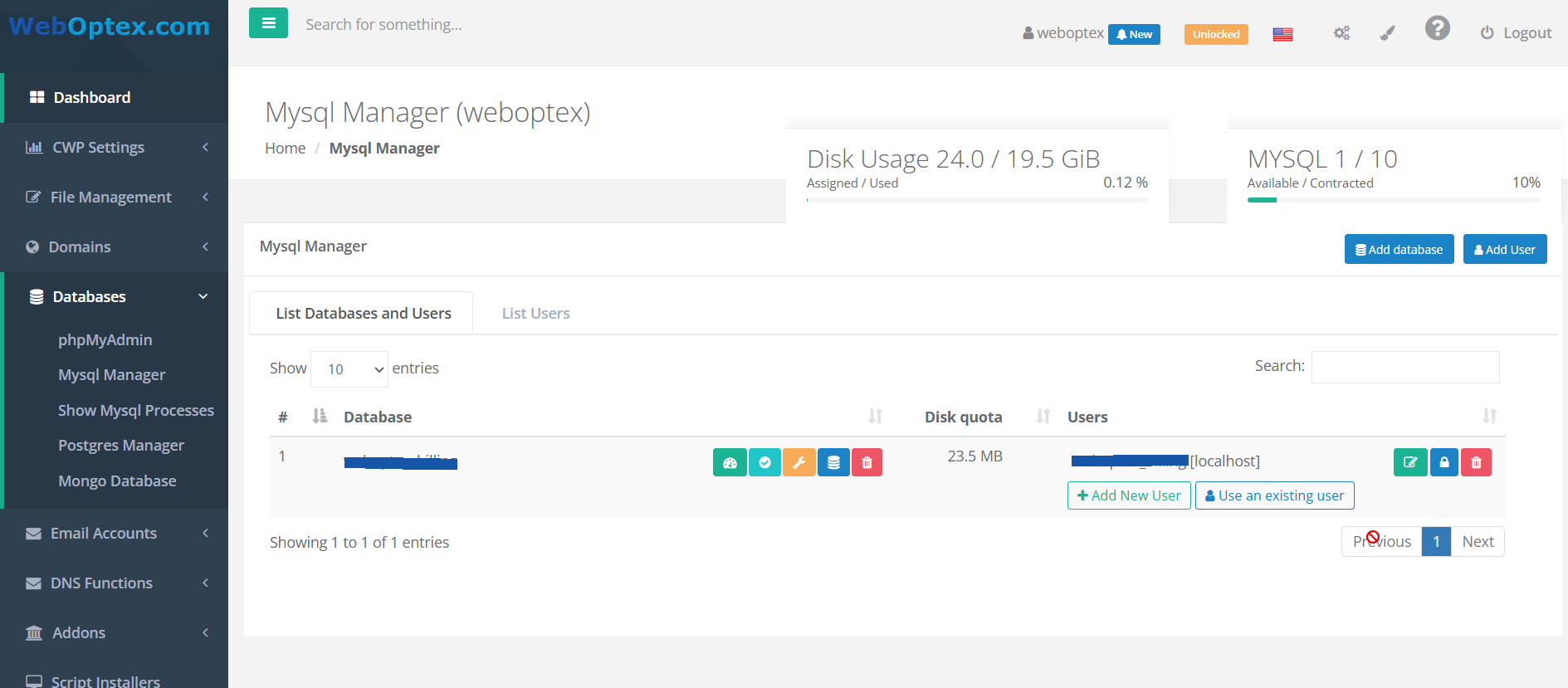
Task: Click the orange wrench repair database icon
Action: (x=799, y=462)
